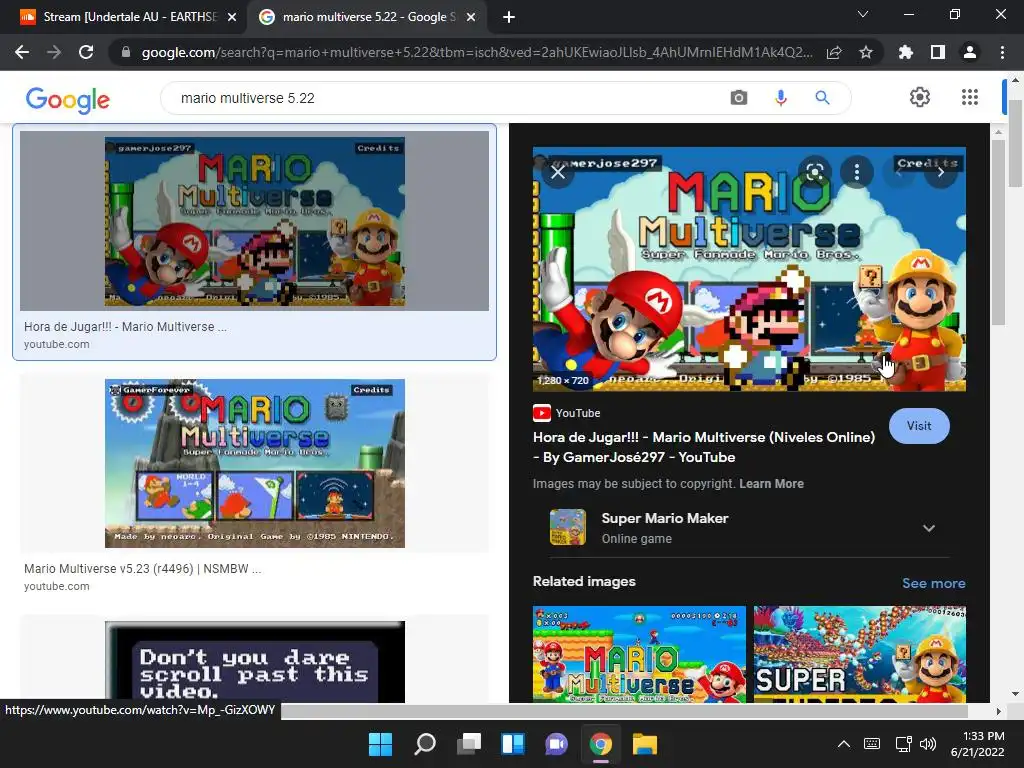
Task: Click the youtube.com source under Hora de Jugar
Action: pos(57,344)
